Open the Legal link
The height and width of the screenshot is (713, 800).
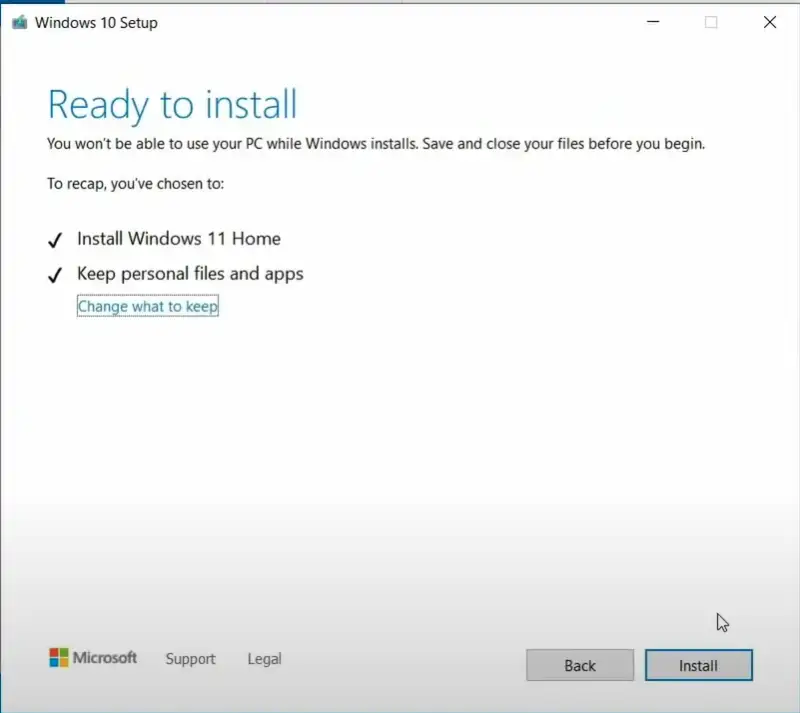click(x=264, y=658)
